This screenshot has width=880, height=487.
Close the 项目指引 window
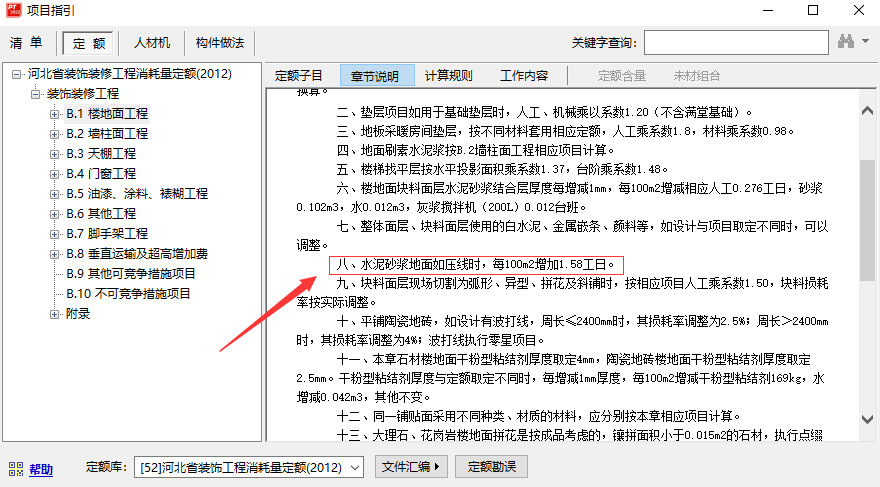click(859, 11)
